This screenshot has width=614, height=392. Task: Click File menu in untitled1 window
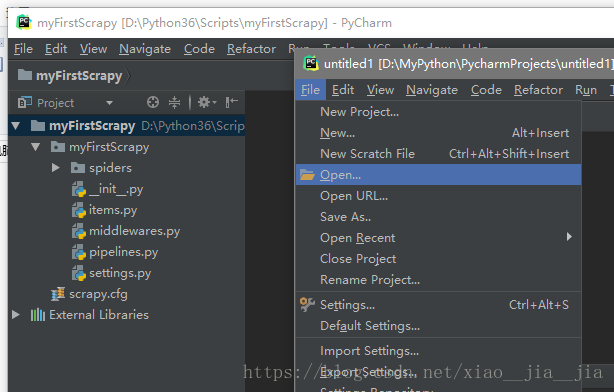[310, 90]
